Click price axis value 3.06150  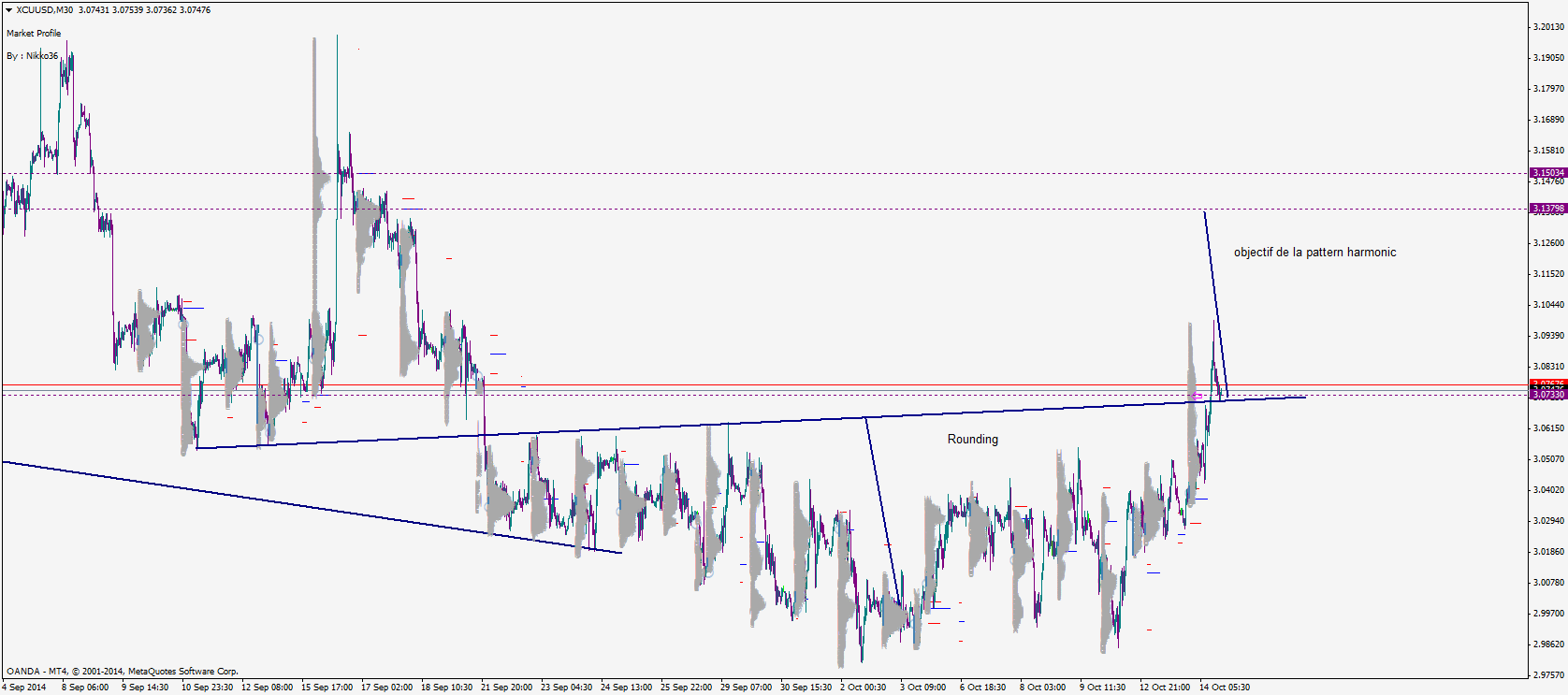pyautogui.click(x=1548, y=428)
